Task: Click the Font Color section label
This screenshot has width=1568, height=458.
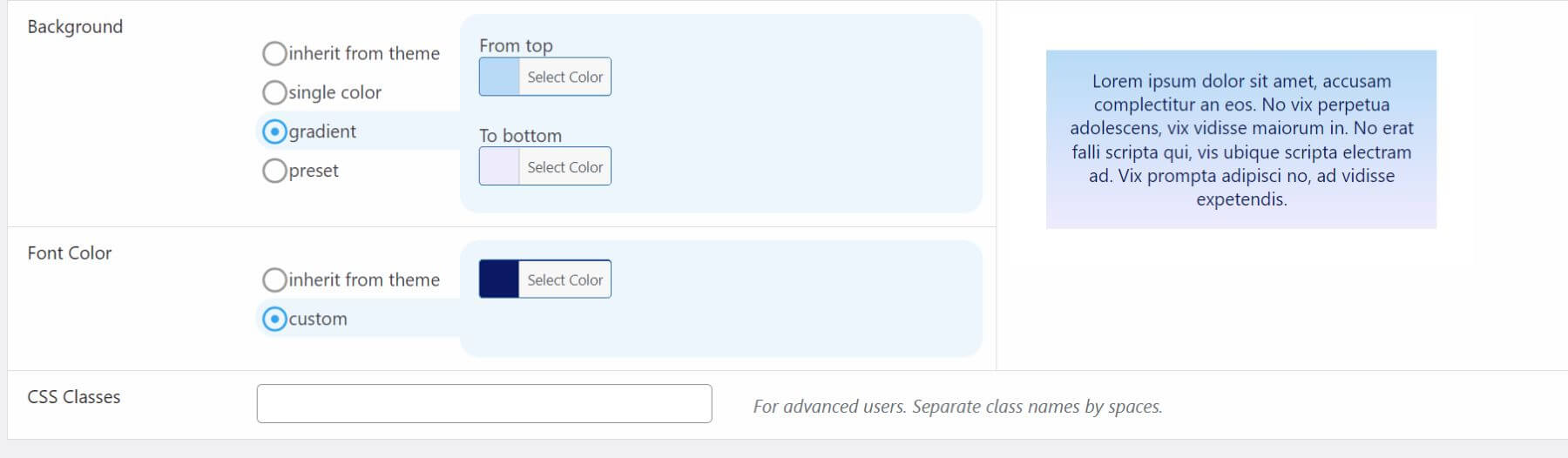Action: (70, 253)
